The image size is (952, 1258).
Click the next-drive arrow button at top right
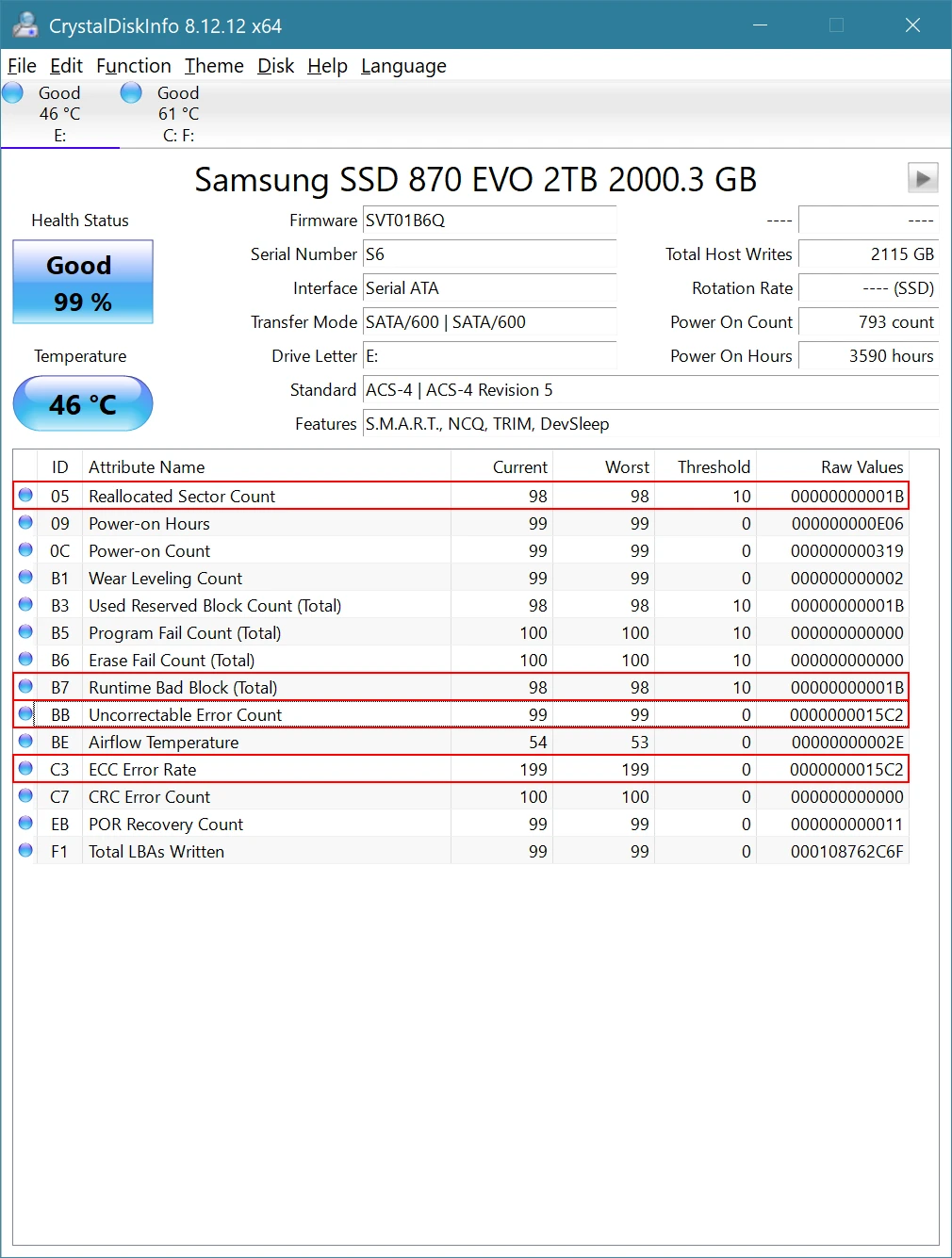click(923, 177)
